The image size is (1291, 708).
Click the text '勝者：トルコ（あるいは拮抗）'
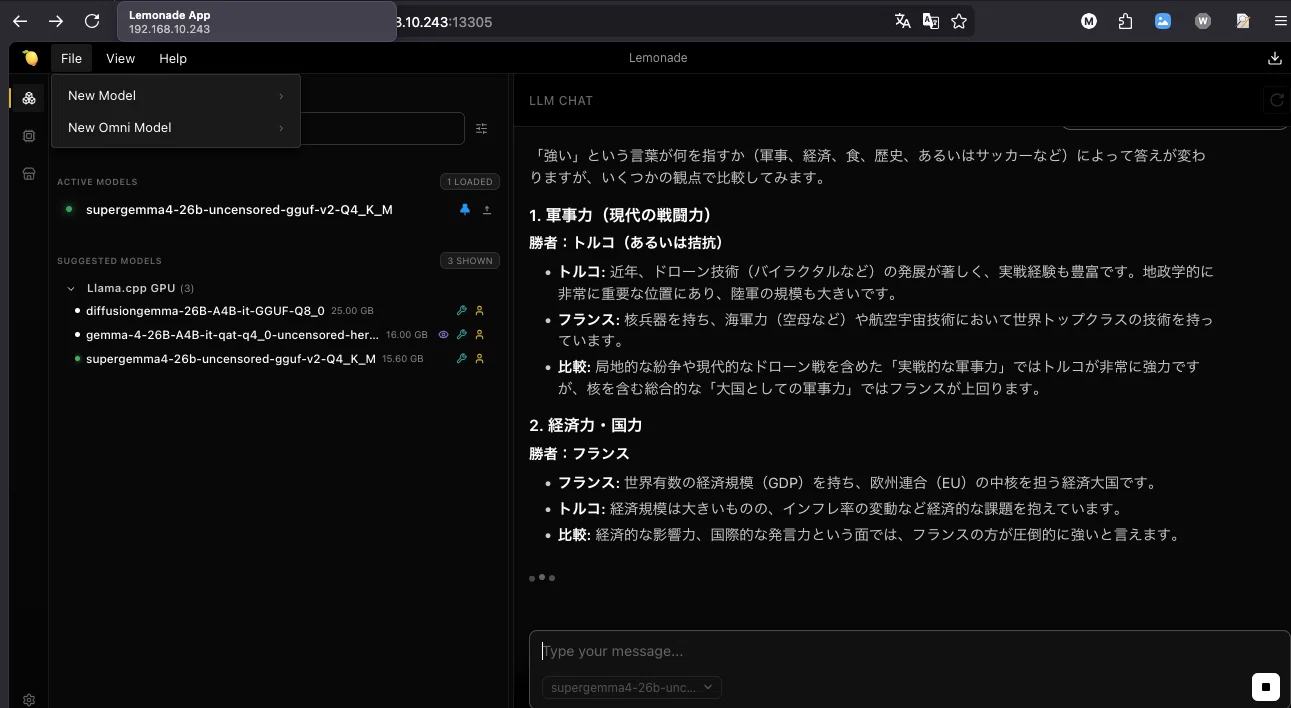(x=626, y=242)
